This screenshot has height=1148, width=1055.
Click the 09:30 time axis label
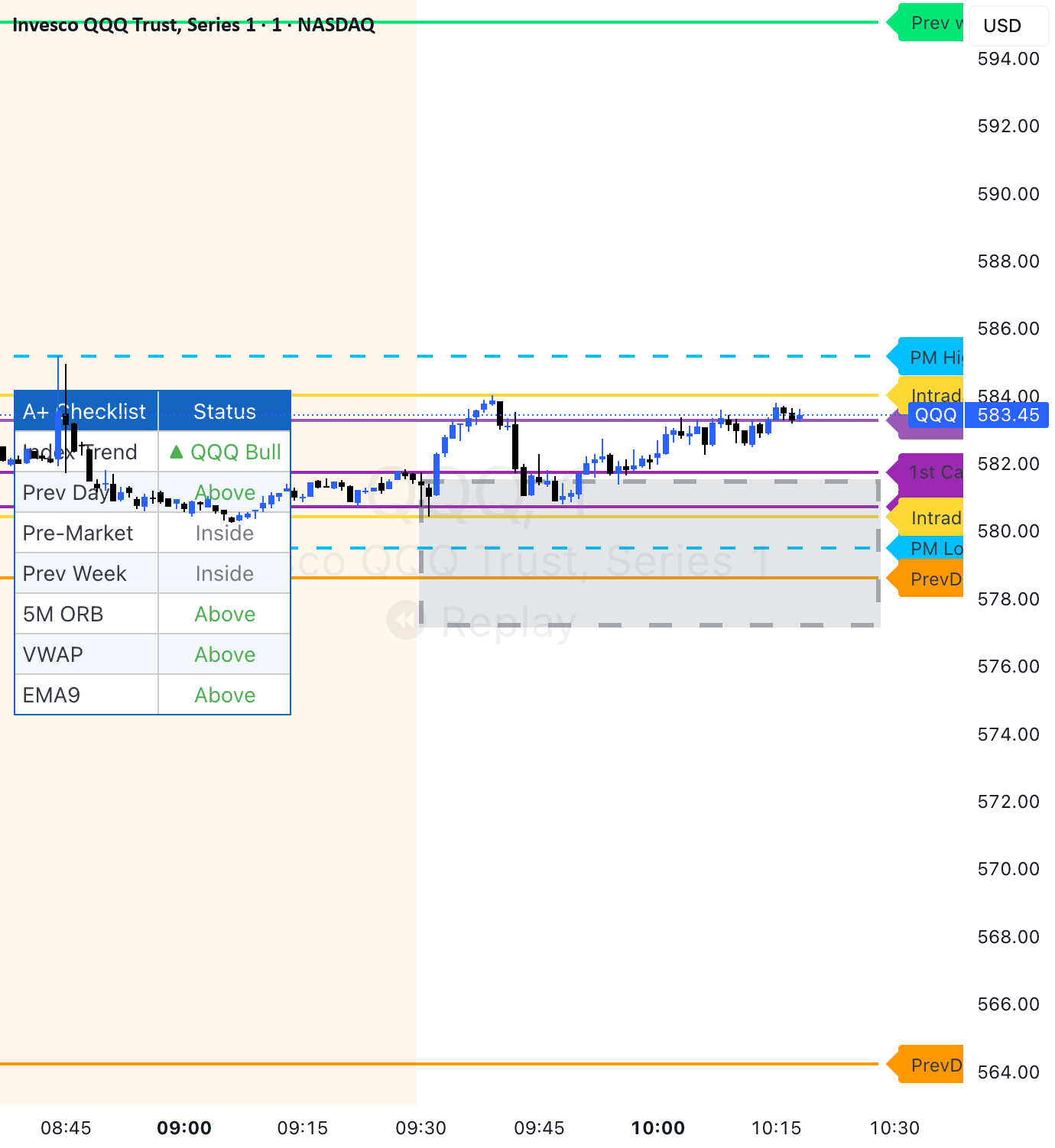point(421,1128)
